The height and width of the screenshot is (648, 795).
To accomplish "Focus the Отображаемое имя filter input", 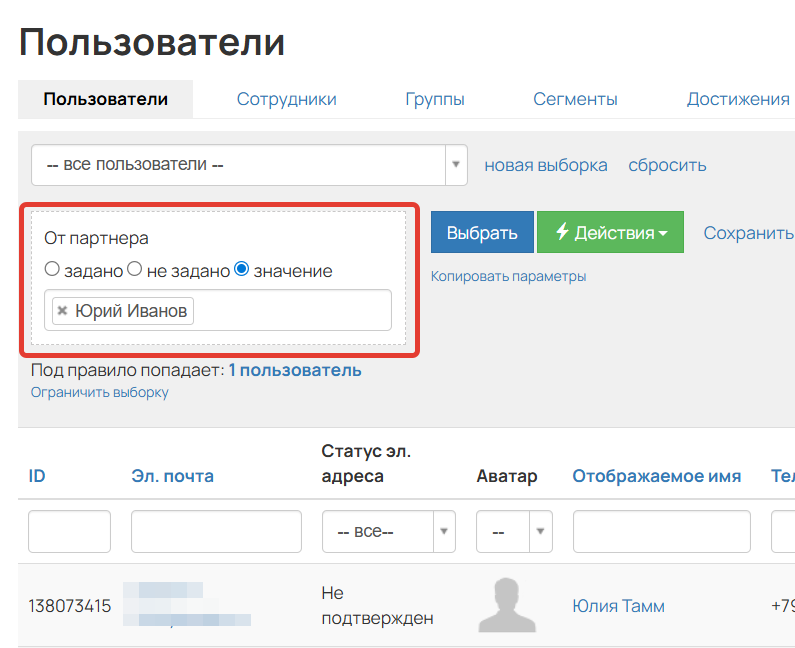I will [x=662, y=531].
